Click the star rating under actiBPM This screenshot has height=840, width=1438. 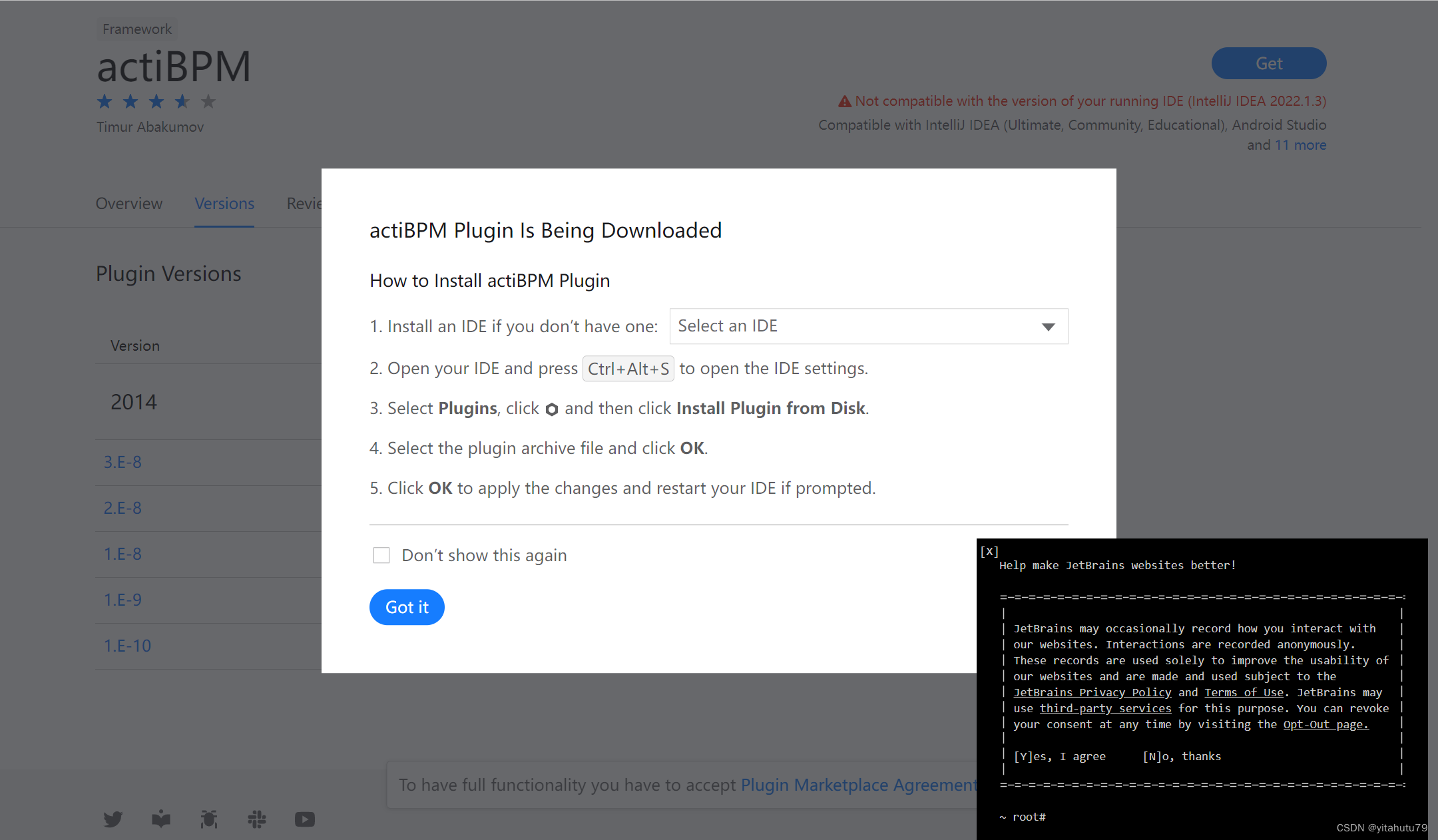[x=156, y=102]
